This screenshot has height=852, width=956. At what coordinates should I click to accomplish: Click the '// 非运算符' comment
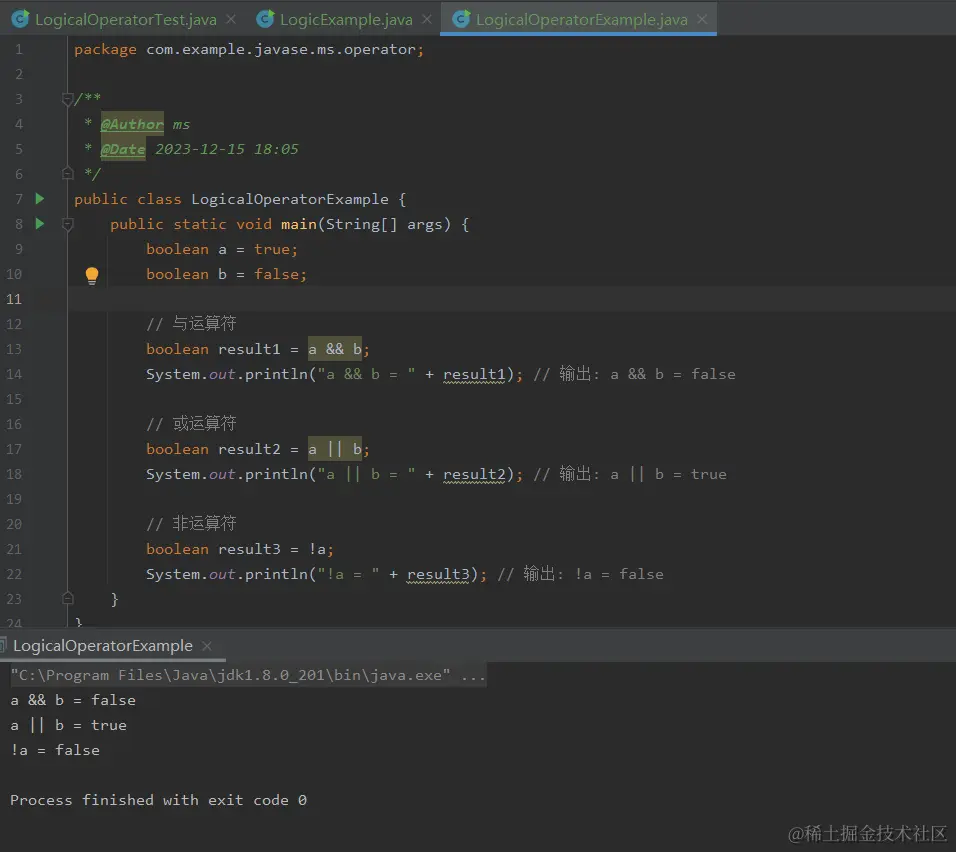191,524
